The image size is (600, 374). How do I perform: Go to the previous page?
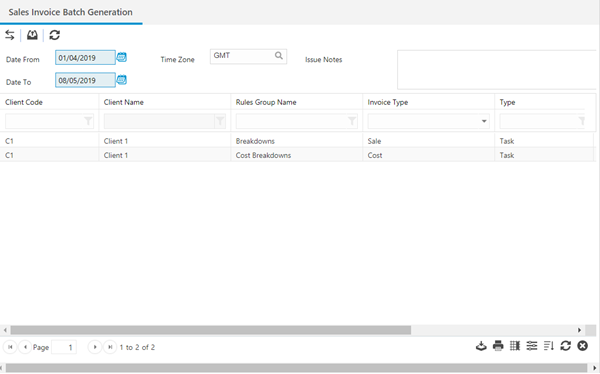[x=25, y=347]
